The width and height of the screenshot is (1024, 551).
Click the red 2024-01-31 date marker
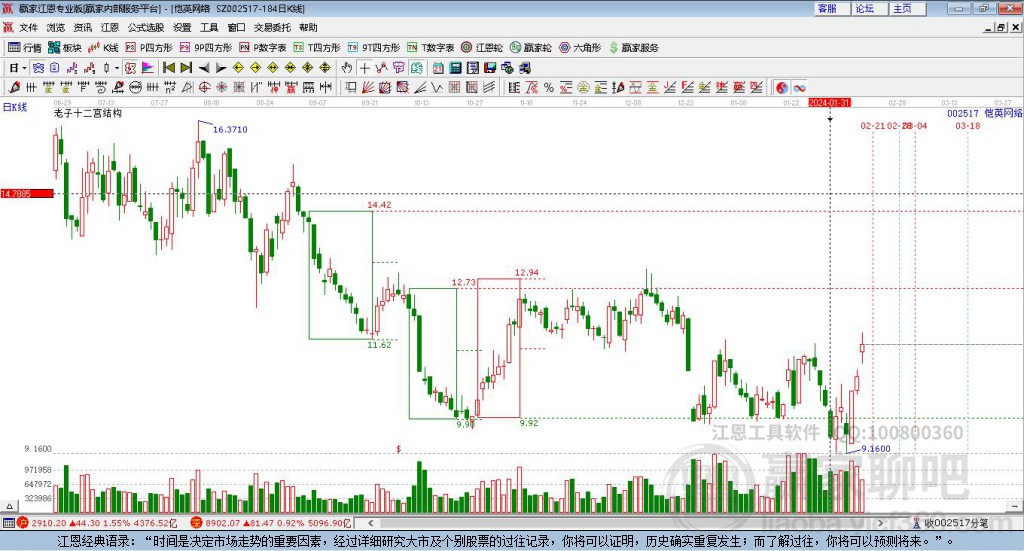pyautogui.click(x=829, y=103)
